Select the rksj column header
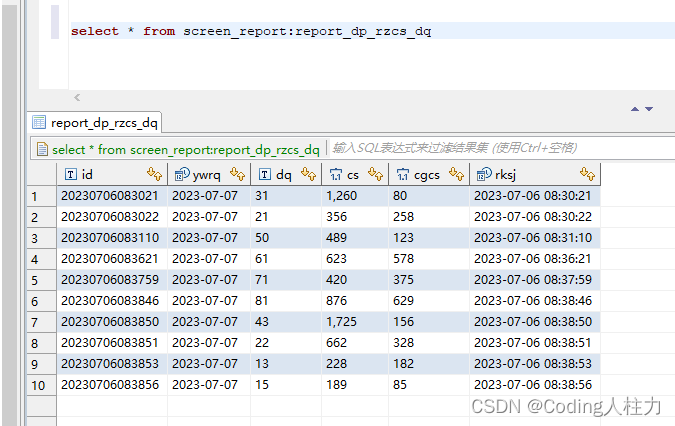 (x=535, y=174)
